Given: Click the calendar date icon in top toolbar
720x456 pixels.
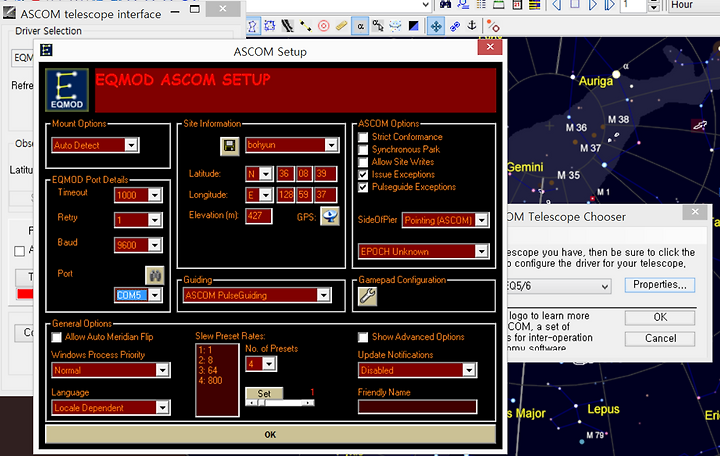Looking at the screenshot, I should click(517, 5).
